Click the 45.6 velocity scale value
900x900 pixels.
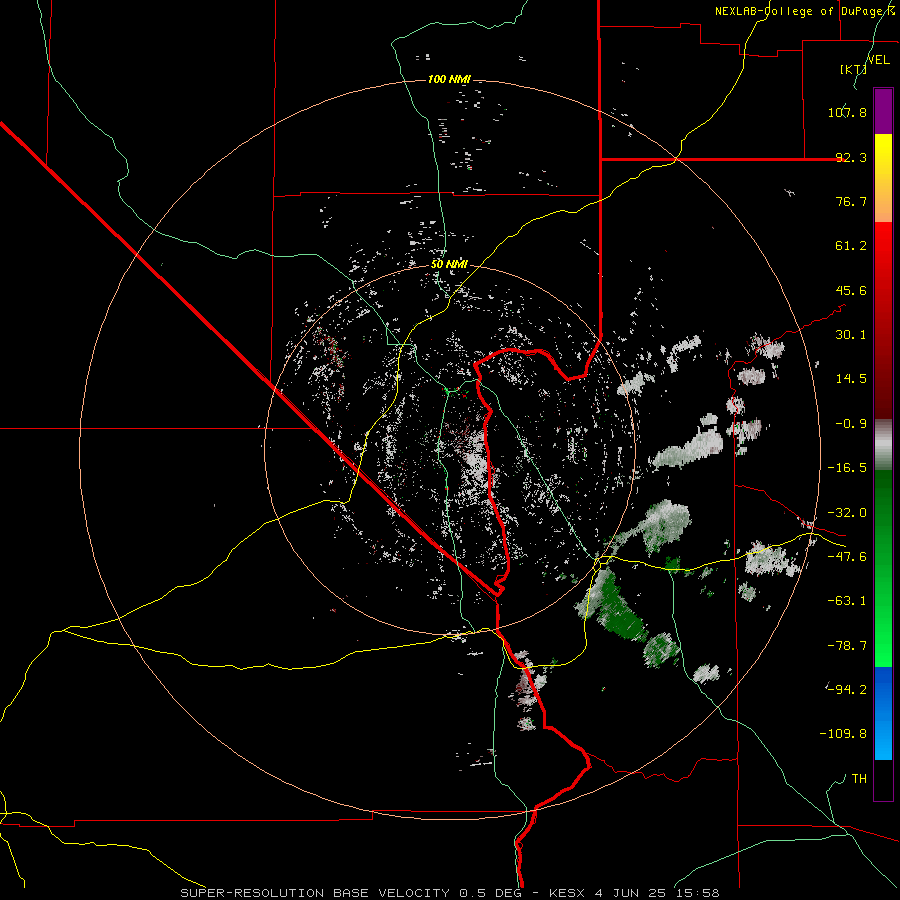coord(851,290)
